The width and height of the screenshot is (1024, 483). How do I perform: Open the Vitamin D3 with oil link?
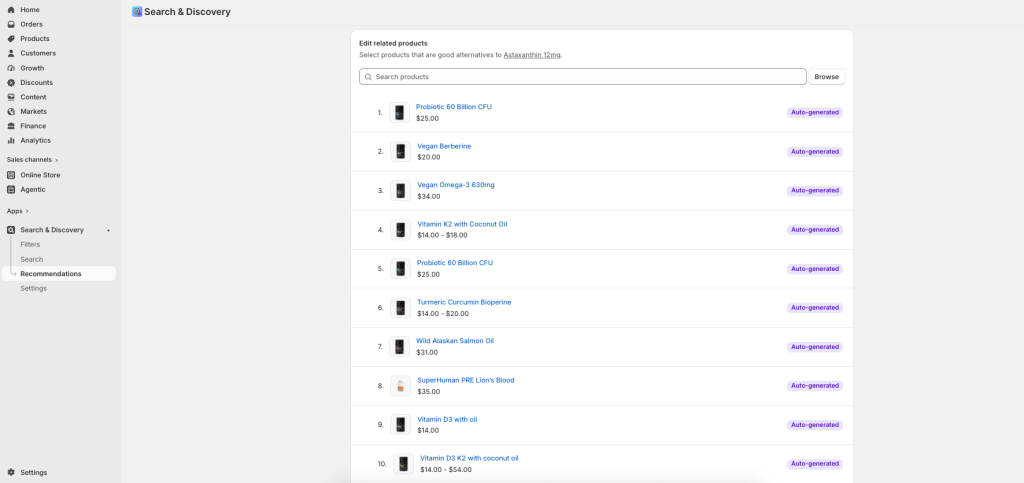[447, 419]
